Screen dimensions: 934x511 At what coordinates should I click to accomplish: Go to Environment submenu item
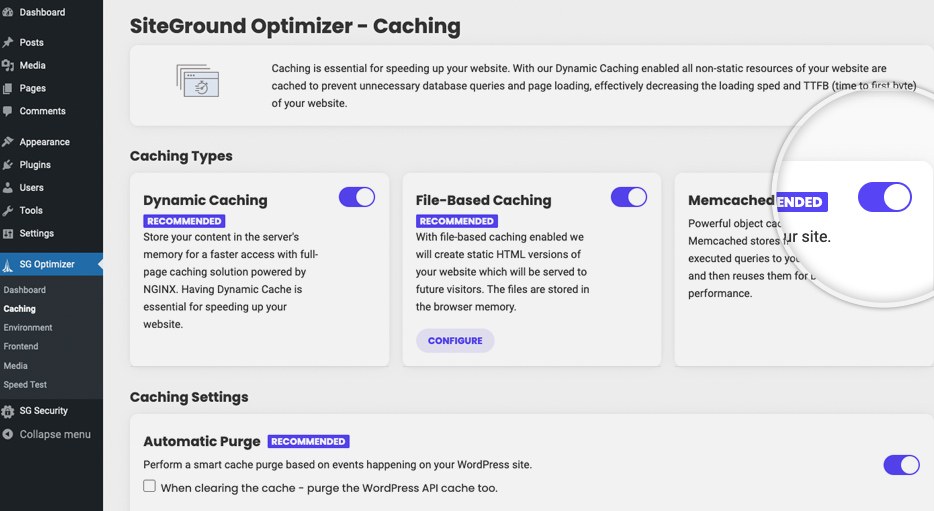[x=28, y=328]
